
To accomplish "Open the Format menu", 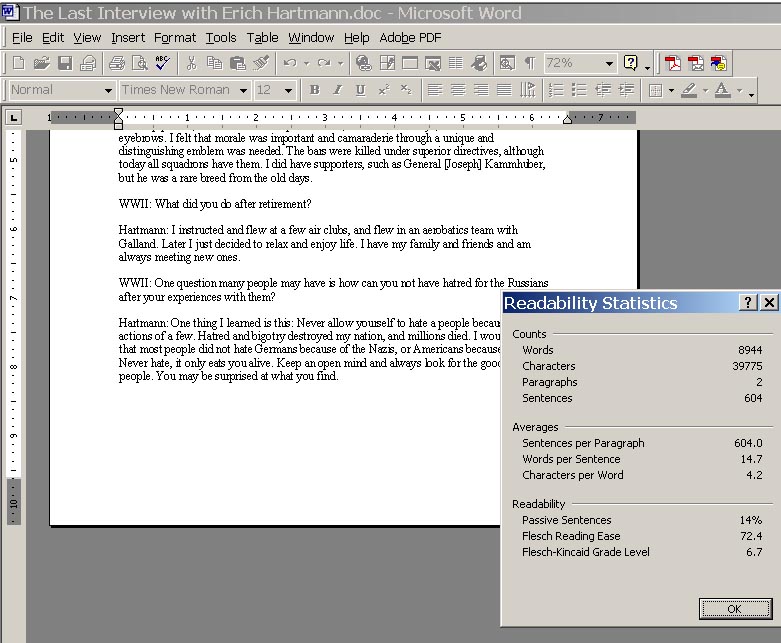I will (x=175, y=38).
